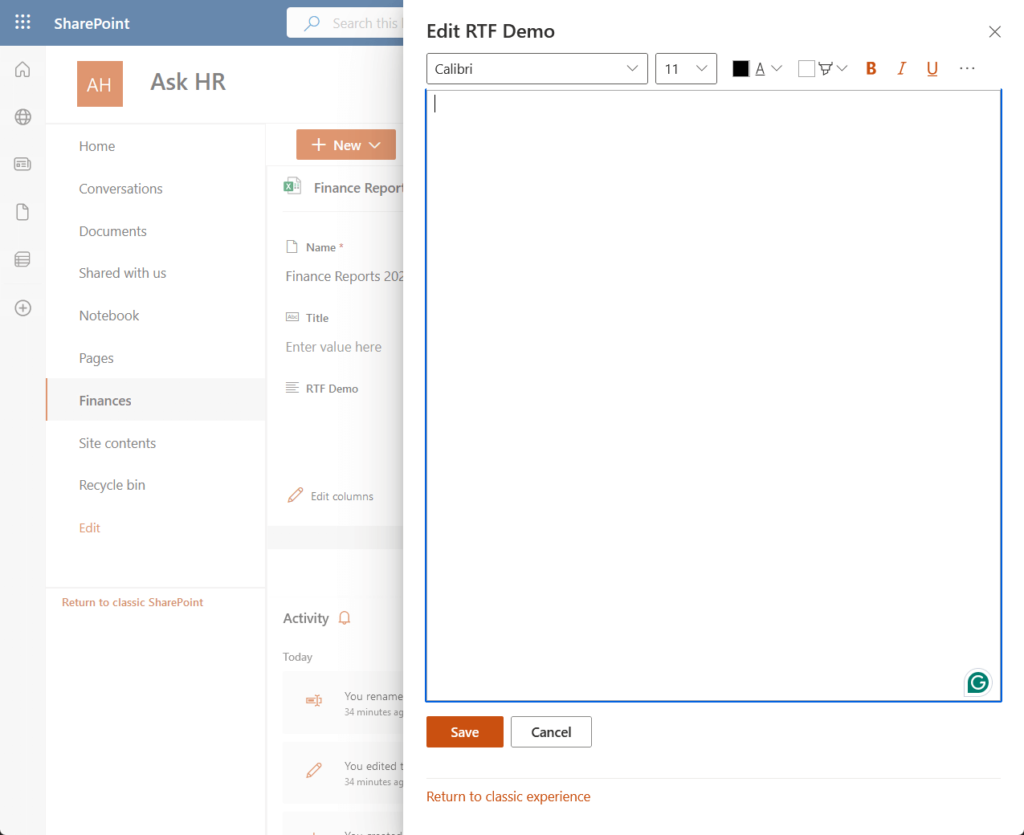This screenshot has height=835, width=1024.
Task: Open the SharePoint app launcher grid
Action: [x=23, y=22]
